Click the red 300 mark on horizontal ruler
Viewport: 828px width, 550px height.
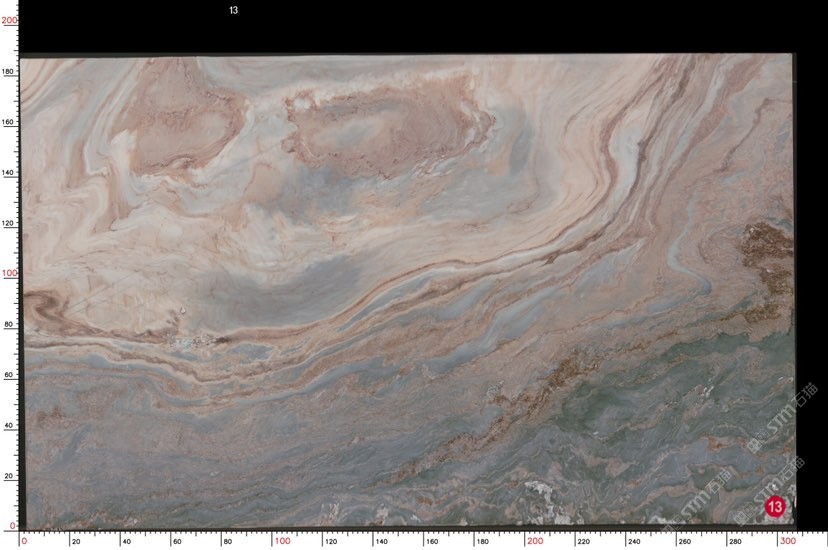788,540
